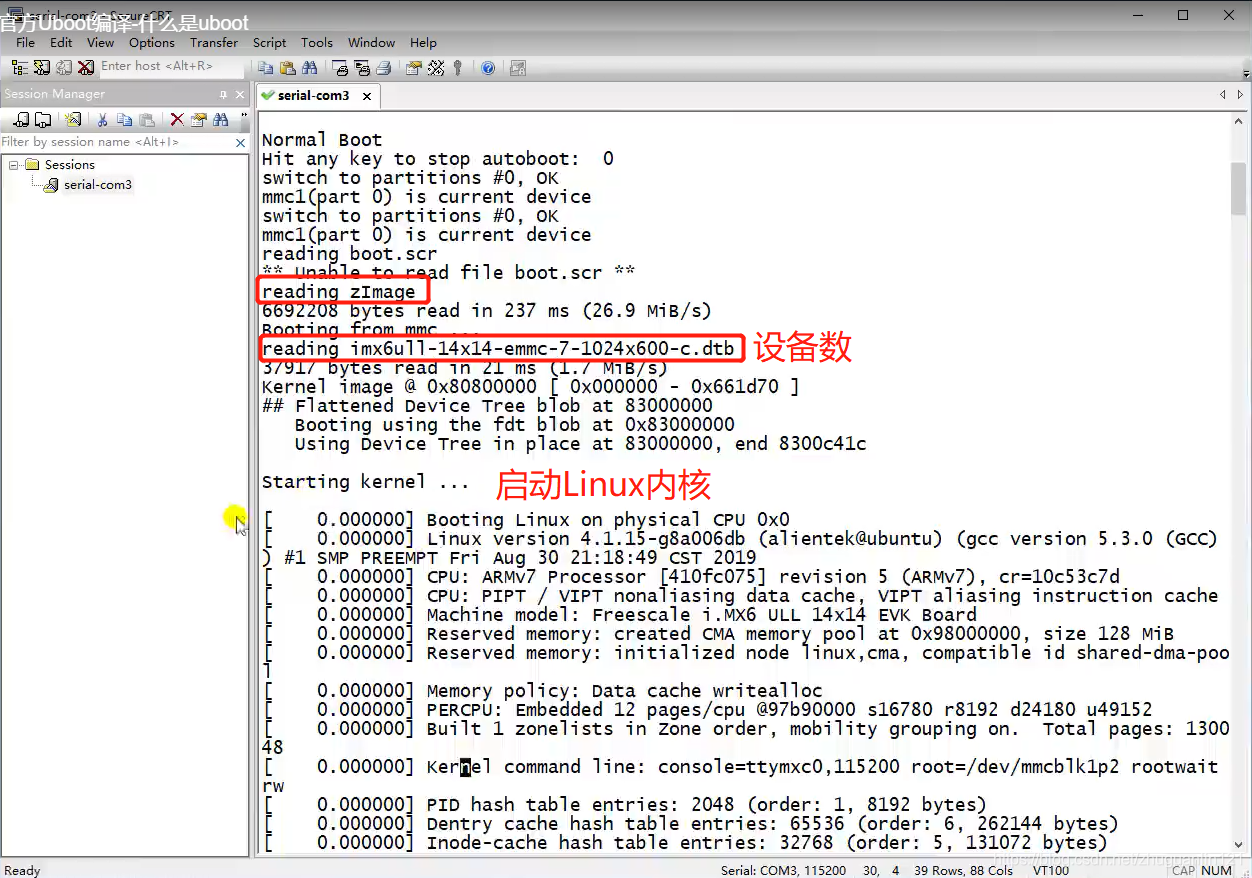Click the scissors Cut icon in Session Manager
The image size is (1252, 878).
point(102,120)
